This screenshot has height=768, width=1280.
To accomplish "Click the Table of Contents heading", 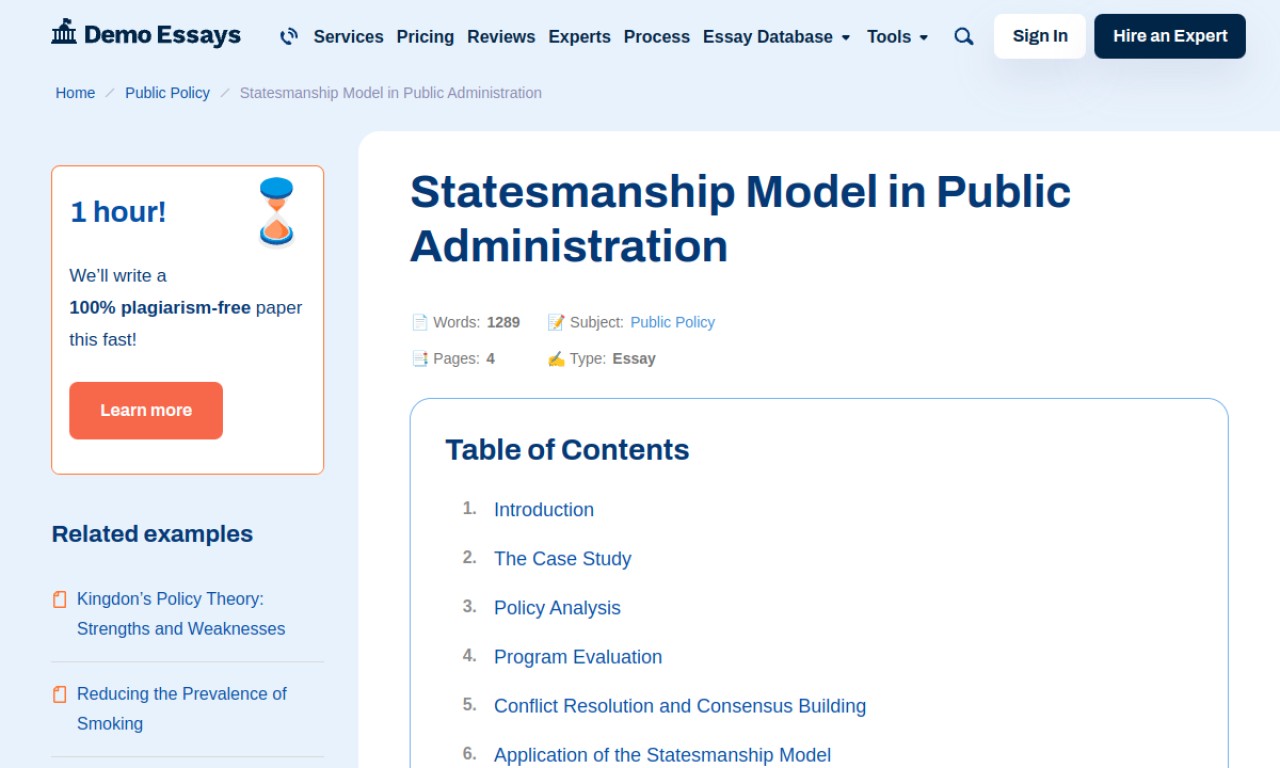I will tap(567, 450).
